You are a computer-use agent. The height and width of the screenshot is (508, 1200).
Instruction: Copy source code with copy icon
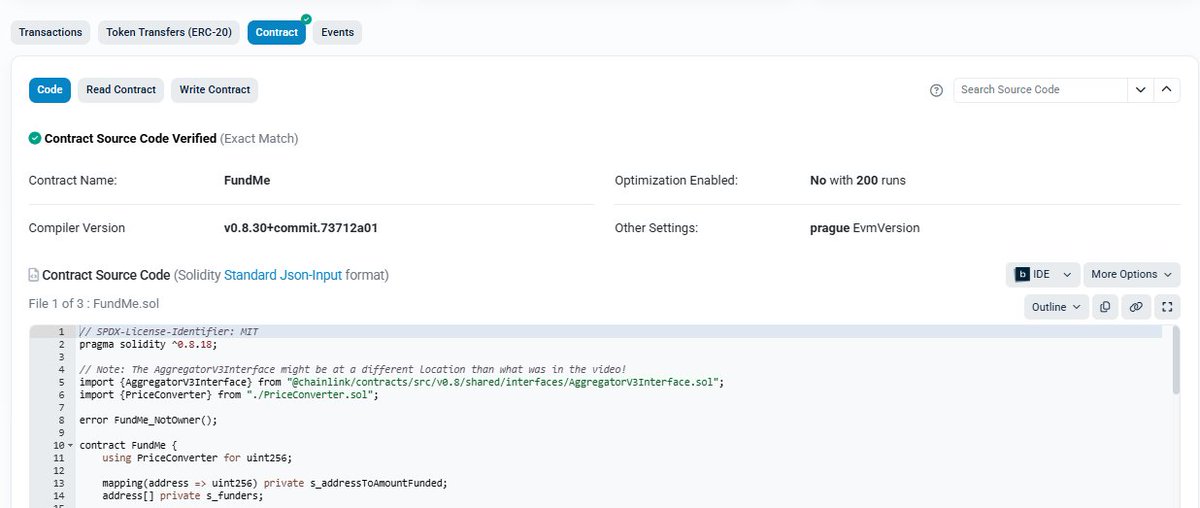[1105, 307]
